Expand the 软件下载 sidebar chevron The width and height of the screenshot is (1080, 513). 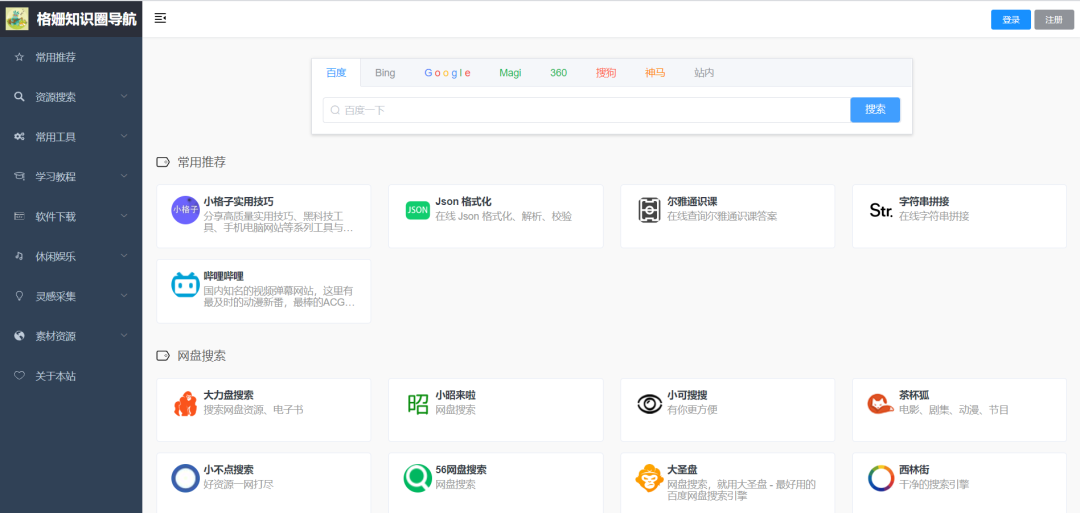click(124, 216)
